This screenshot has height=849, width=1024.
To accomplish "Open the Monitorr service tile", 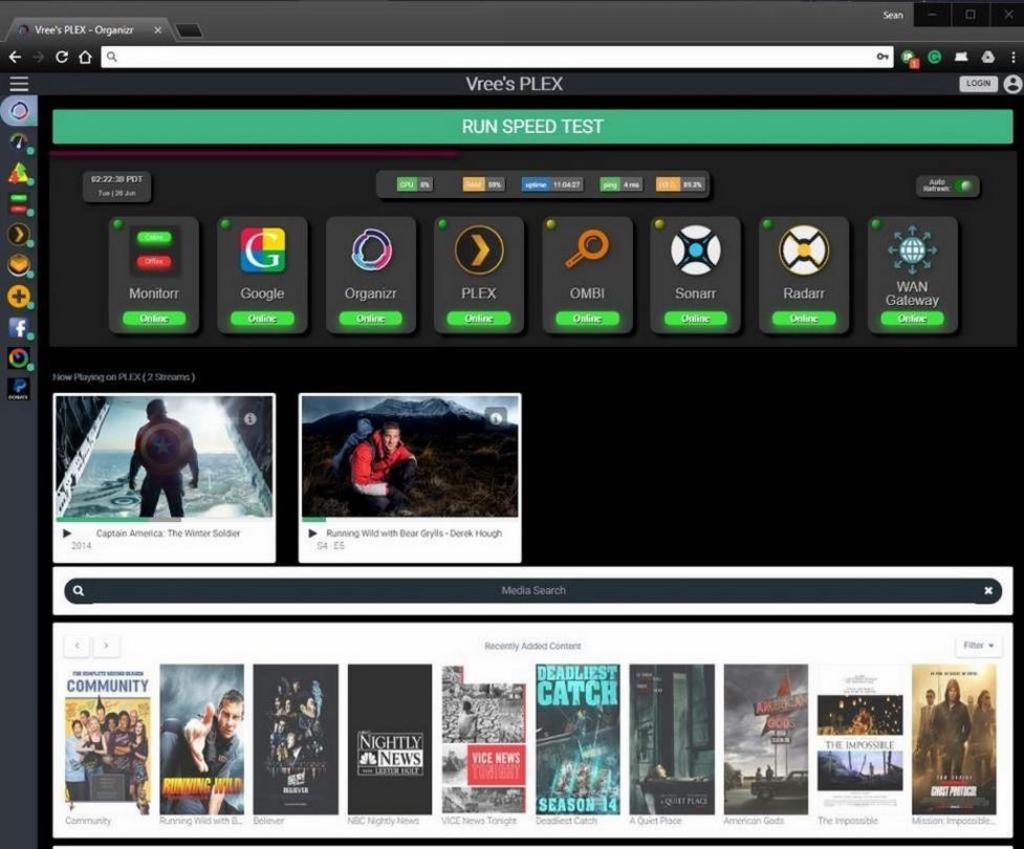I will click(153, 275).
